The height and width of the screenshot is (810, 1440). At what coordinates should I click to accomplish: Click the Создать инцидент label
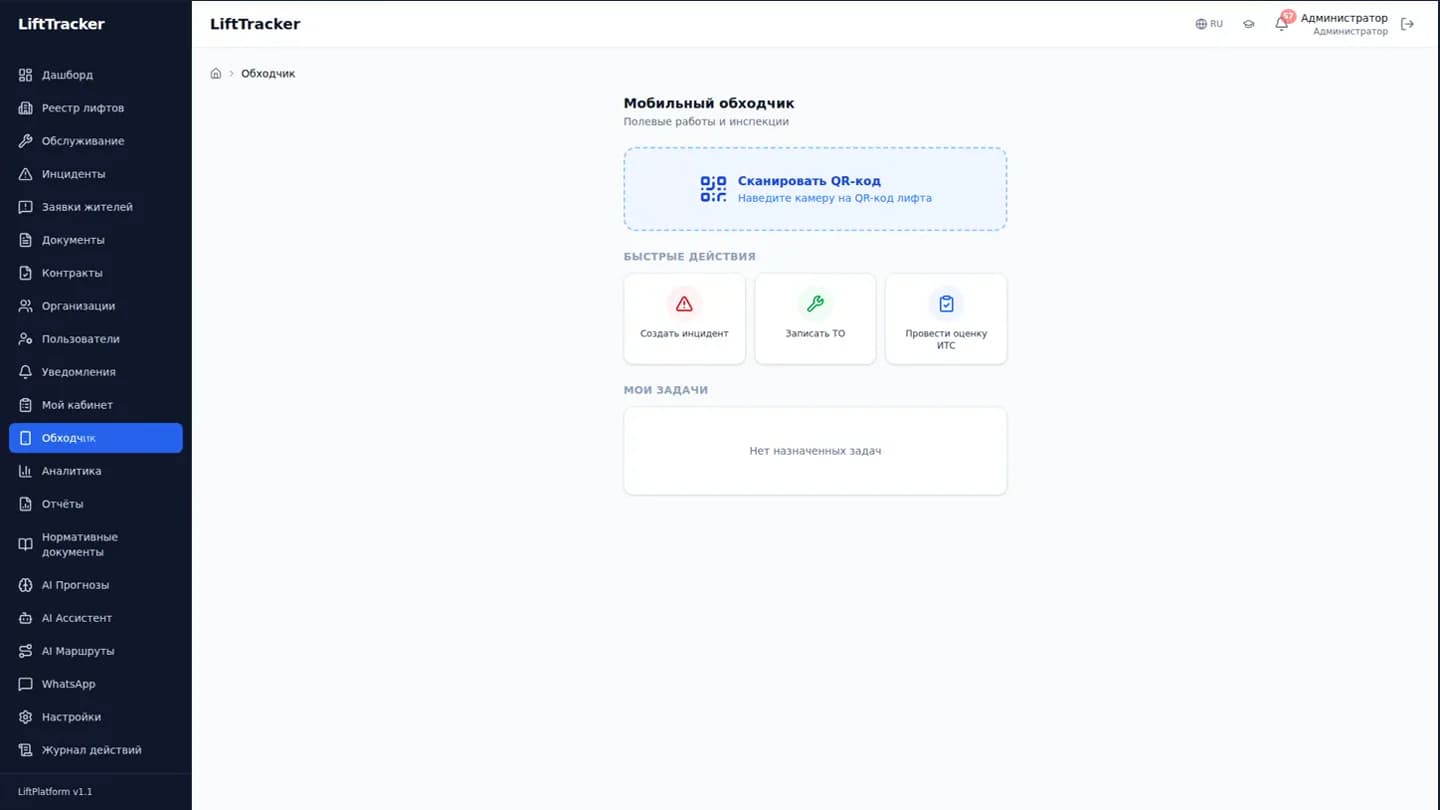pyautogui.click(x=684, y=334)
